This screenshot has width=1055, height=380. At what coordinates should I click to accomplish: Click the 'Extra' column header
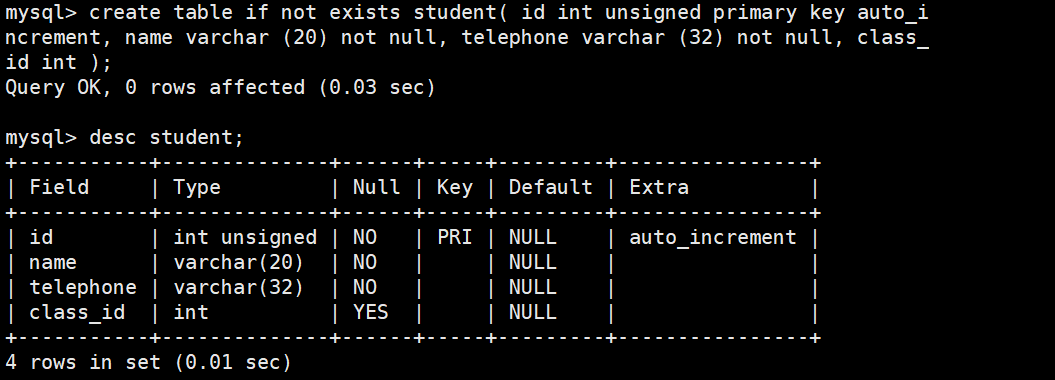[x=659, y=187]
